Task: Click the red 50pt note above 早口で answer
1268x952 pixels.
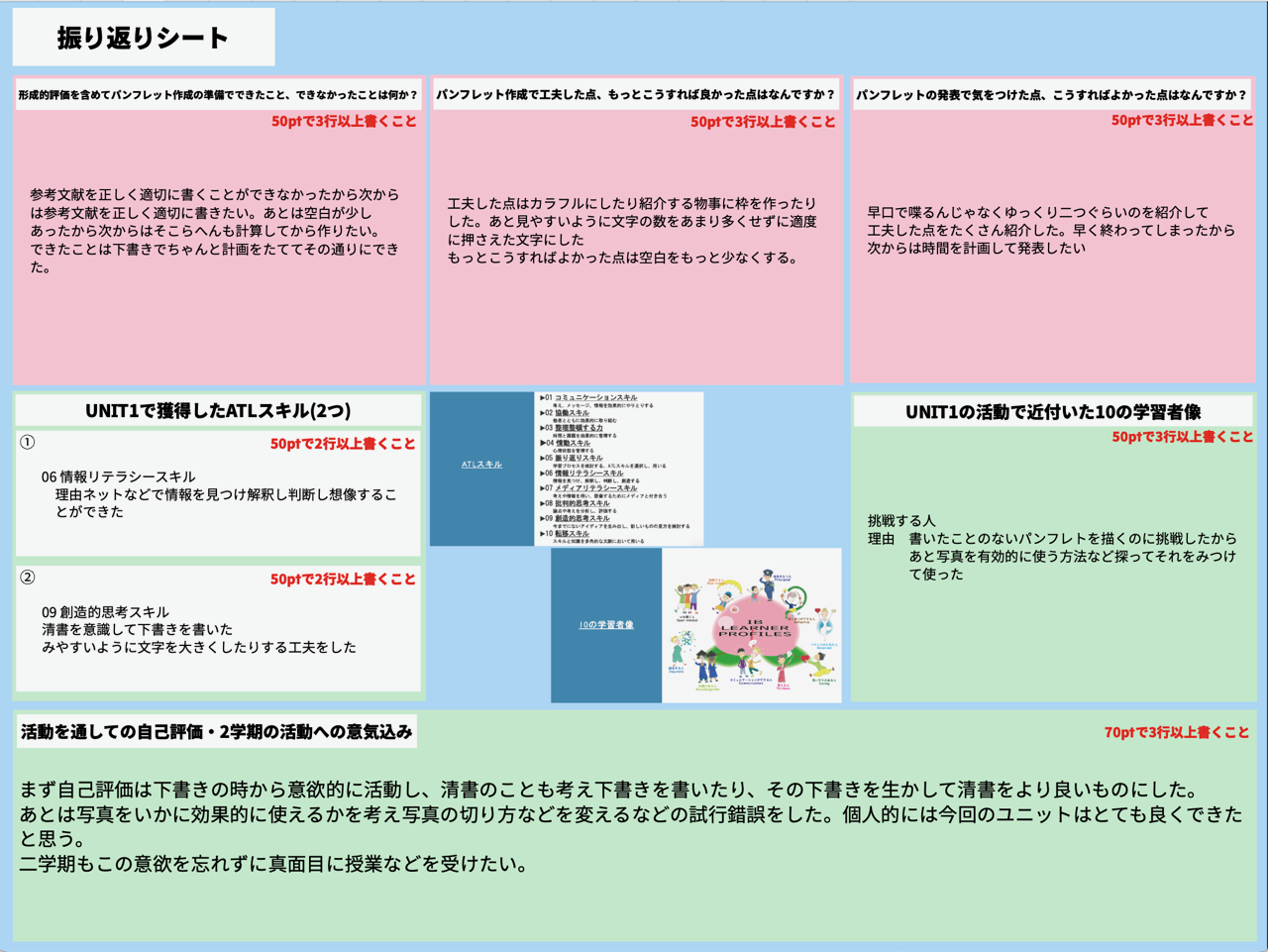Action: pos(1182,120)
